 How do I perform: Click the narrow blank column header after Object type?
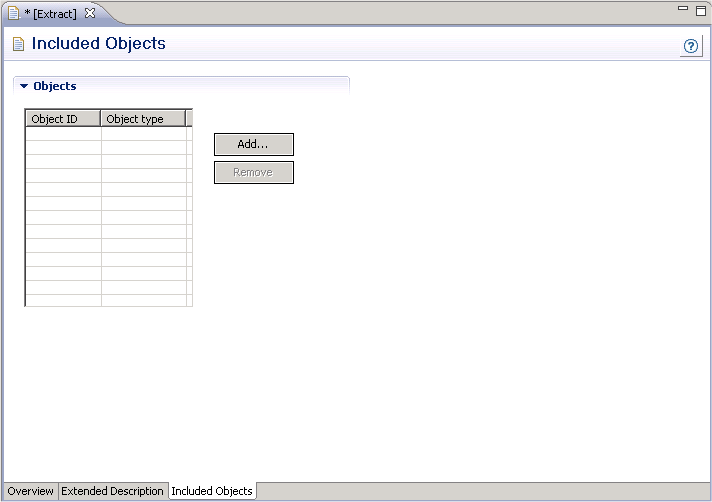tap(189, 119)
